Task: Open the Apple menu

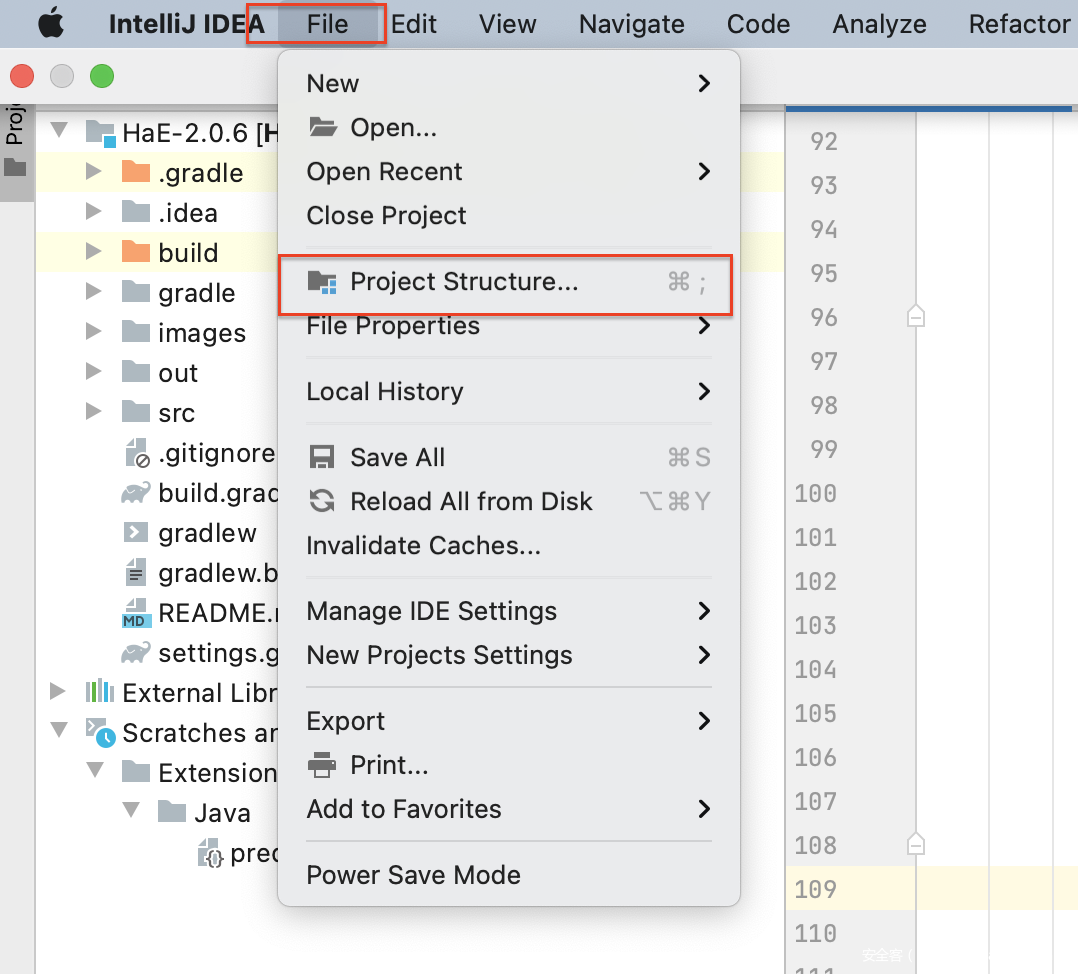Action: tap(51, 23)
